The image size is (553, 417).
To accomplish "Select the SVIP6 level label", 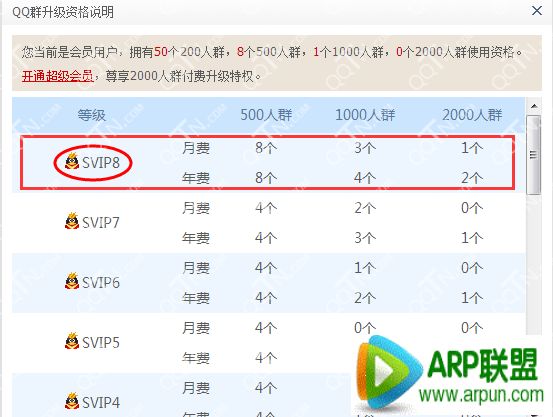I will 101,283.
